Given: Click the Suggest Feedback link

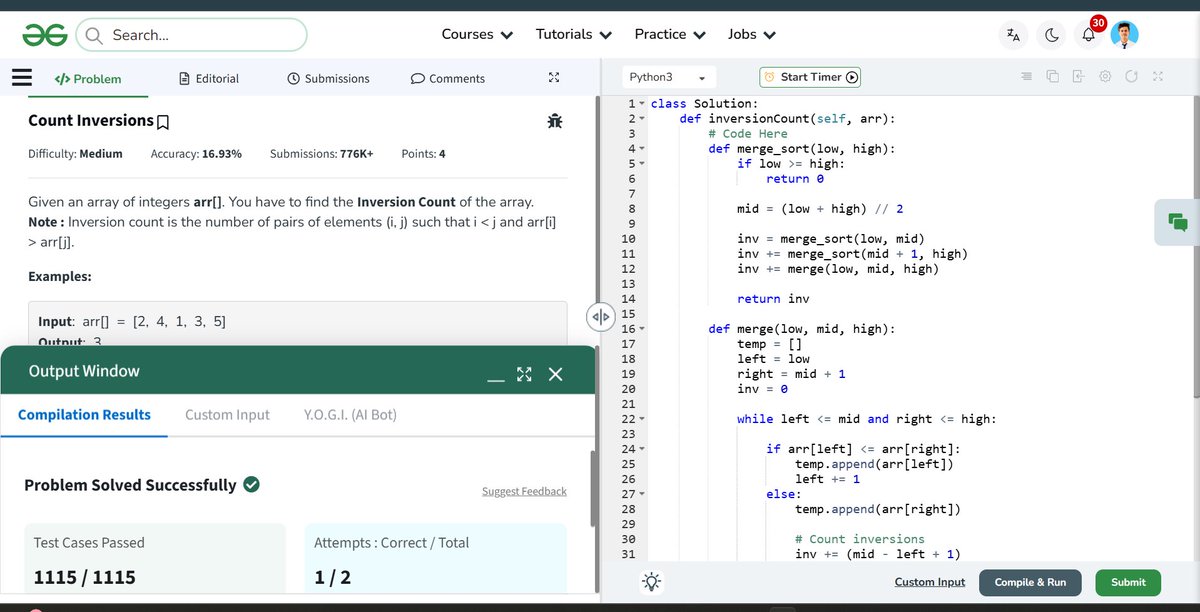Looking at the screenshot, I should (x=524, y=491).
